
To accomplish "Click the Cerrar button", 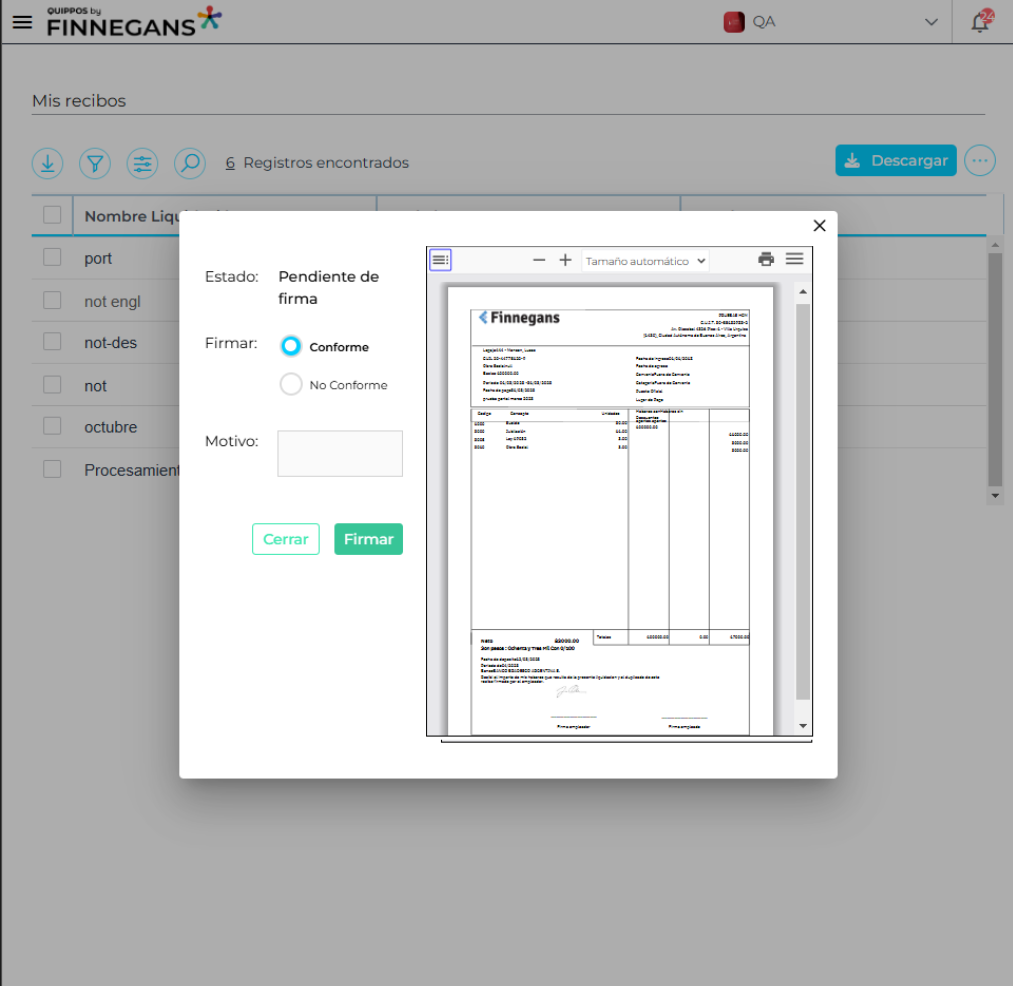I will point(286,539).
